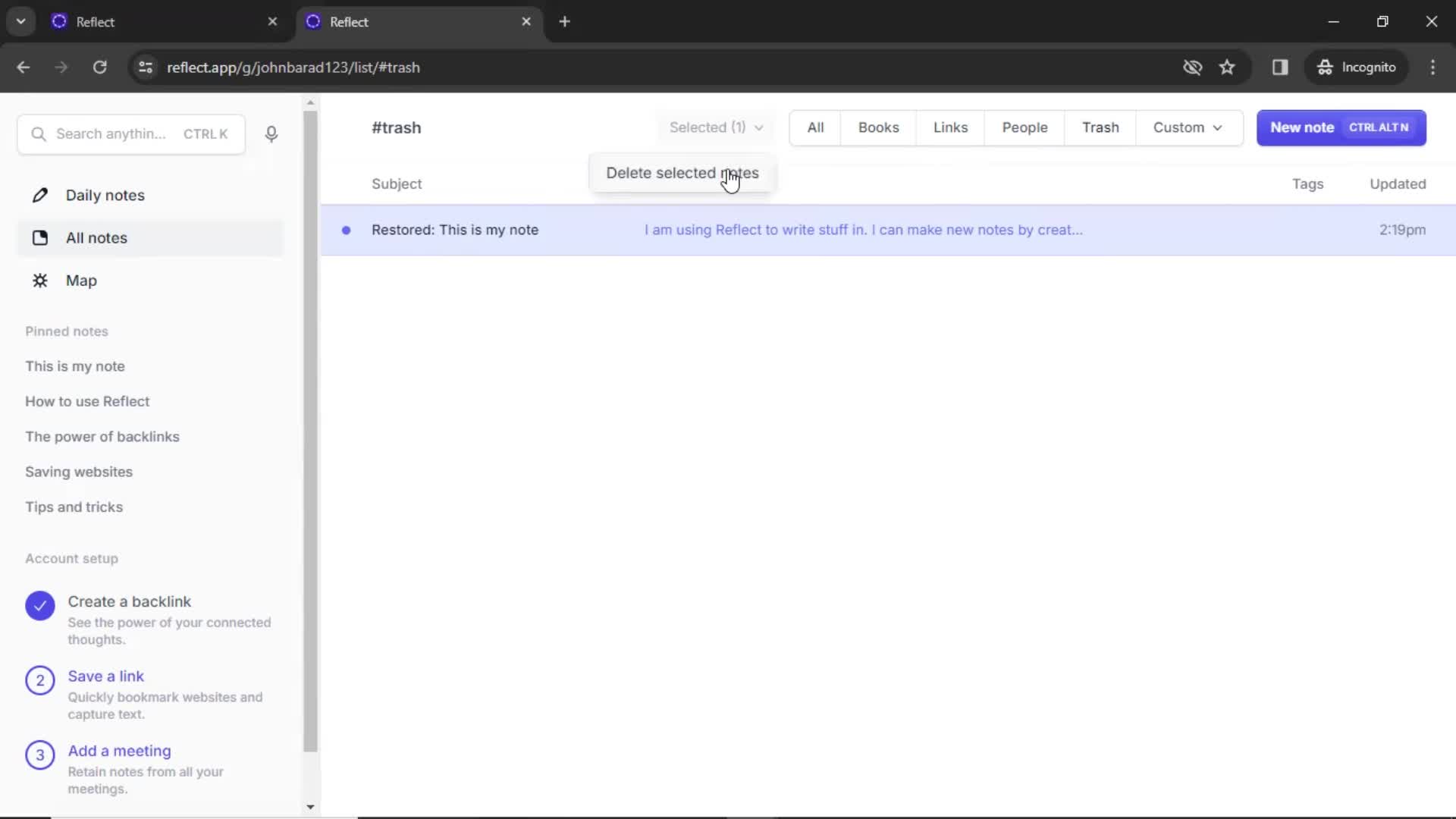Select the note row checkbox indicator
The image size is (1456, 819).
[347, 229]
